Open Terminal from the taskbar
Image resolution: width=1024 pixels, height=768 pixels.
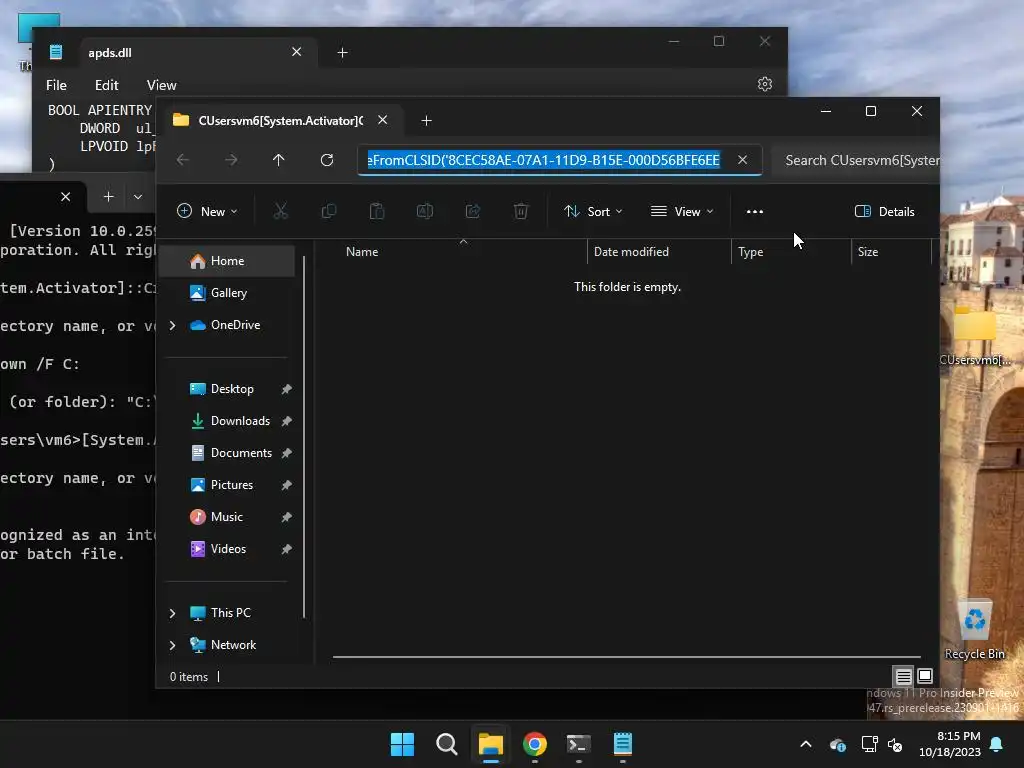[x=579, y=744]
